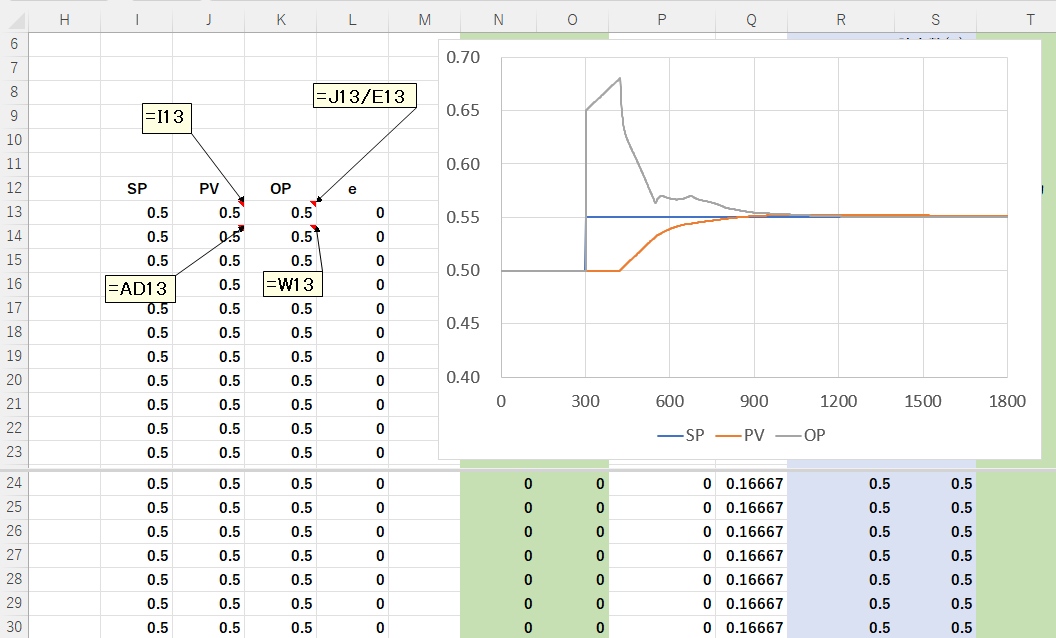Click row header 24
The image size is (1056, 638).
[14, 484]
